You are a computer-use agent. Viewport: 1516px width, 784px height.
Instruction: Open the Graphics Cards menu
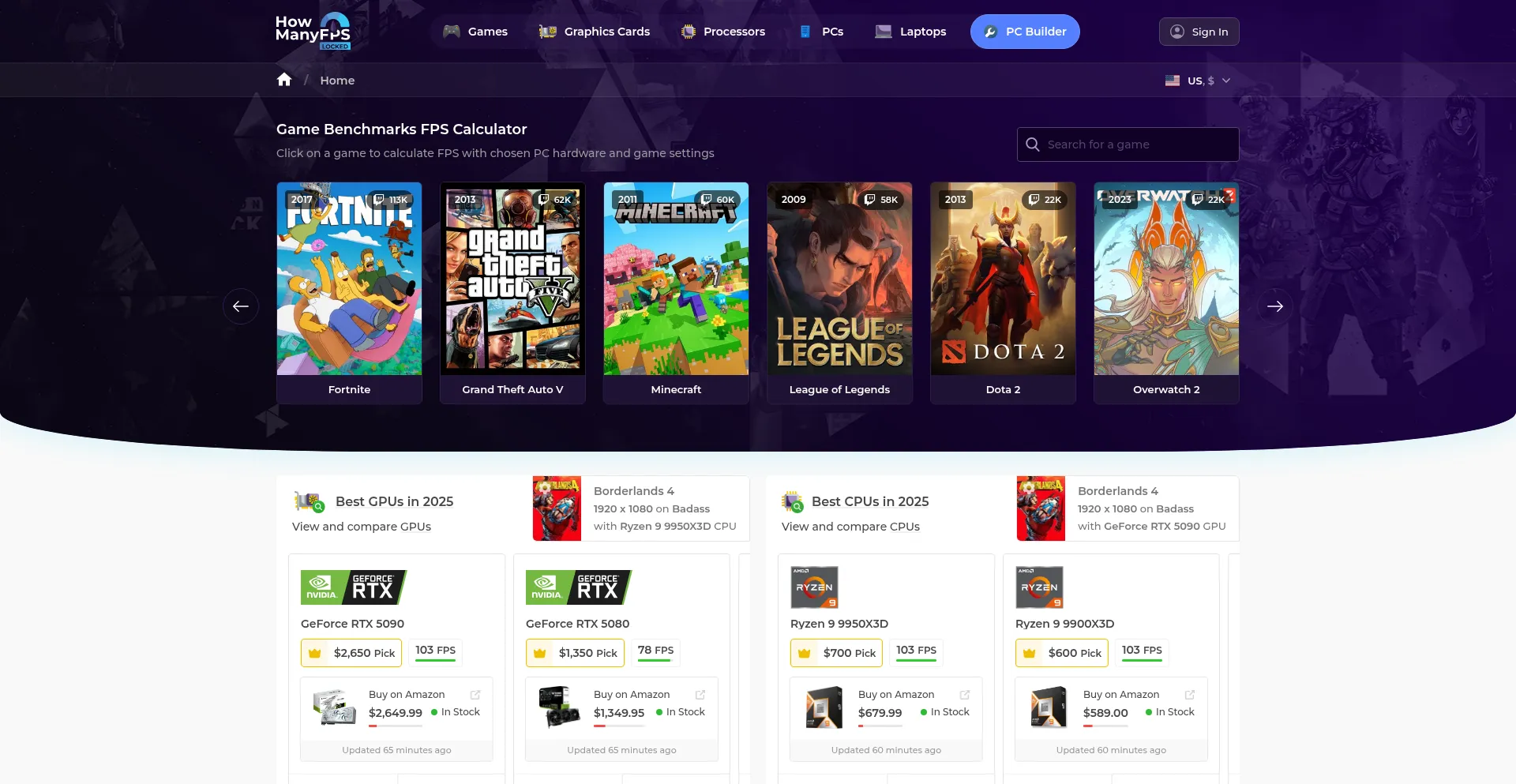coord(595,32)
